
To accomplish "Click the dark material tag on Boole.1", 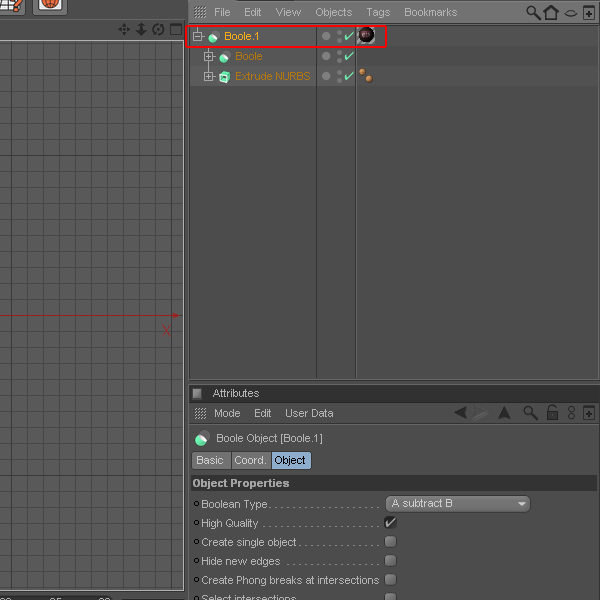I will [x=366, y=36].
